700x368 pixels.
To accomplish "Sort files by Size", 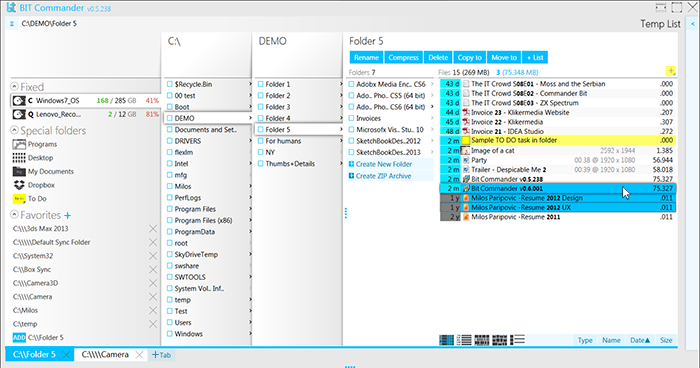I will point(666,340).
